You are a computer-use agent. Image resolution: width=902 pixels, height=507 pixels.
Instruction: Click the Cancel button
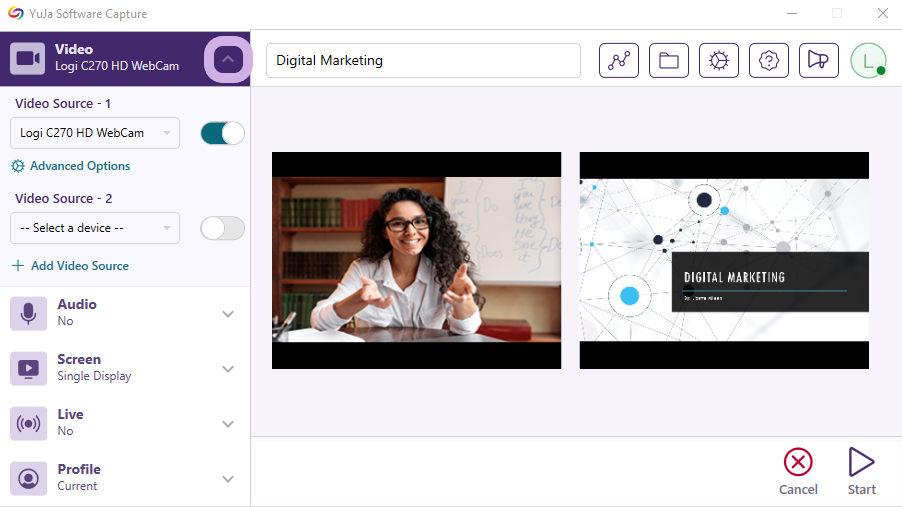(798, 471)
